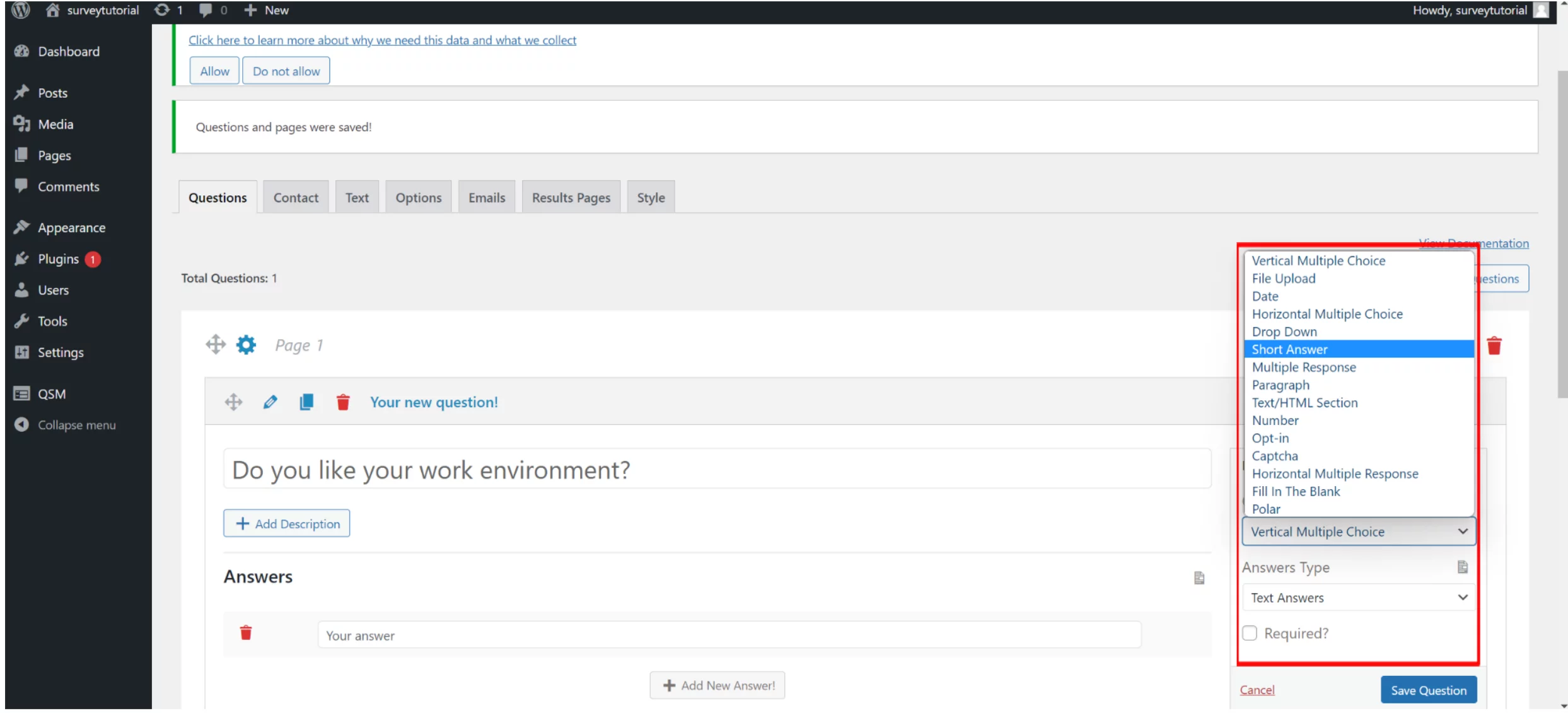Click the Do not allow button
1568x713 pixels.
pos(286,71)
